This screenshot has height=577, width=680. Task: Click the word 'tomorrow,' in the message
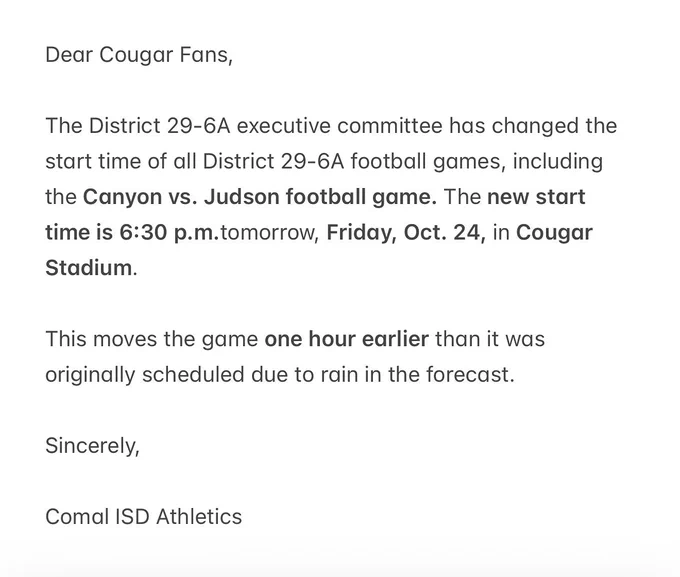270,233
